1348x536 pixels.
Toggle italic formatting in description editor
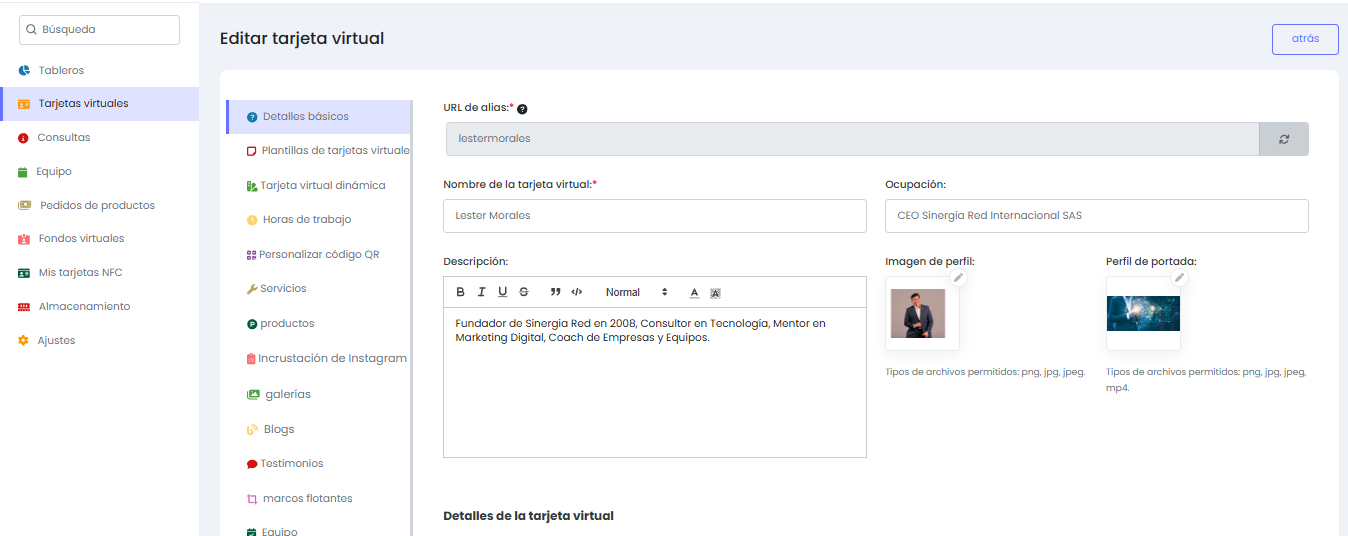point(481,292)
